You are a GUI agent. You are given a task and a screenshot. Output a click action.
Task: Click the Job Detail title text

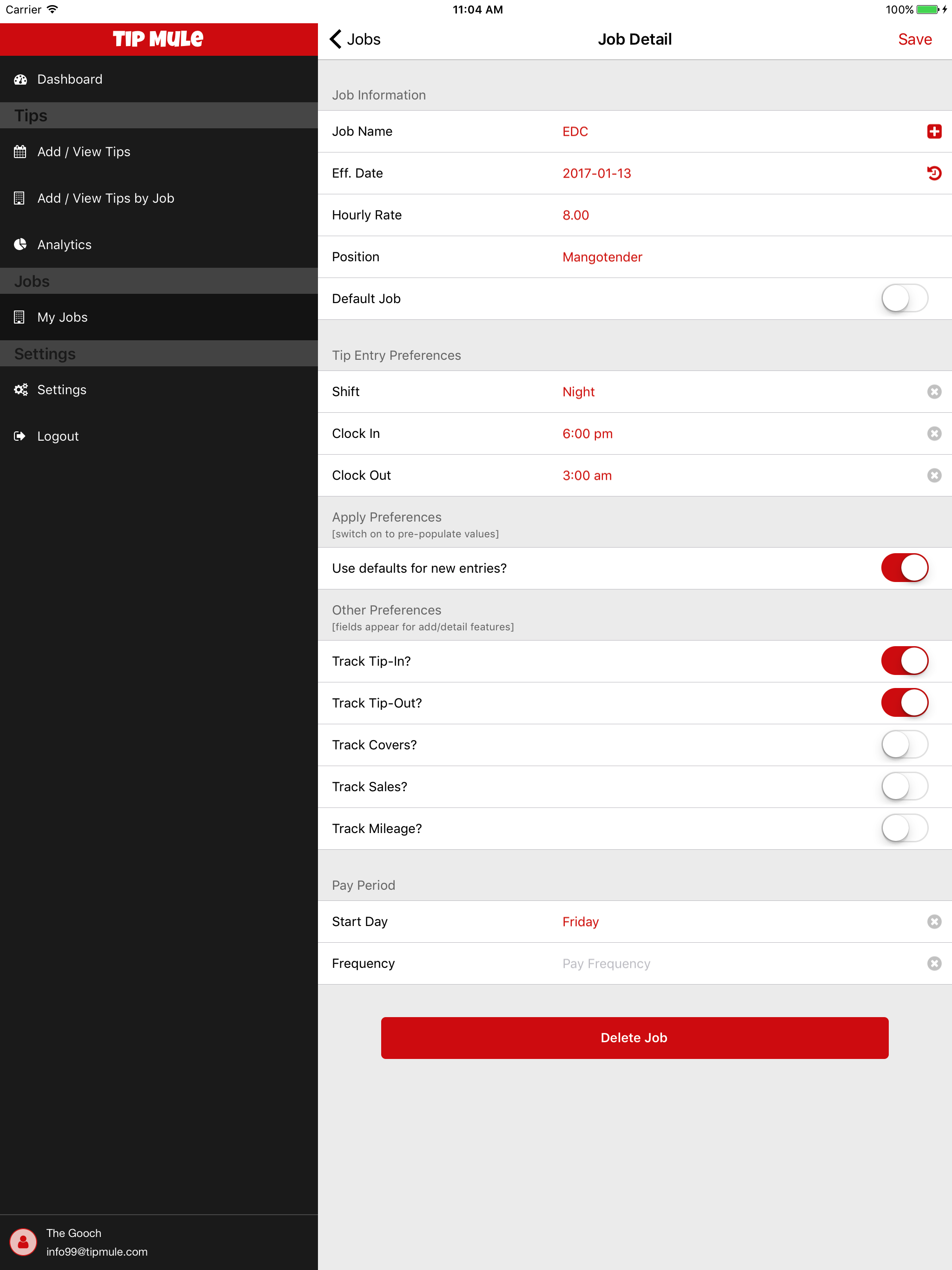point(635,39)
